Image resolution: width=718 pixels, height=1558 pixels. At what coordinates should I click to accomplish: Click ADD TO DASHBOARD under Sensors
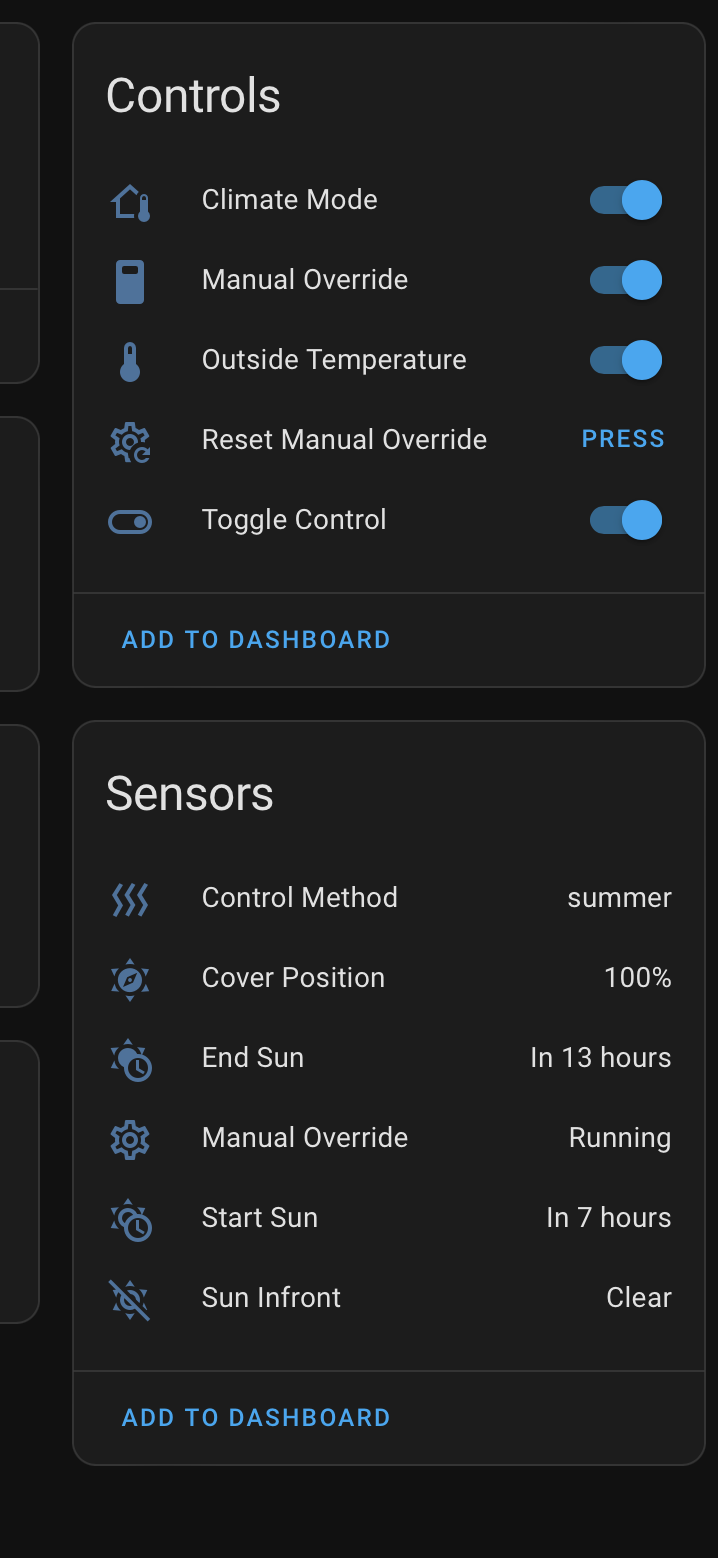pyautogui.click(x=256, y=1417)
